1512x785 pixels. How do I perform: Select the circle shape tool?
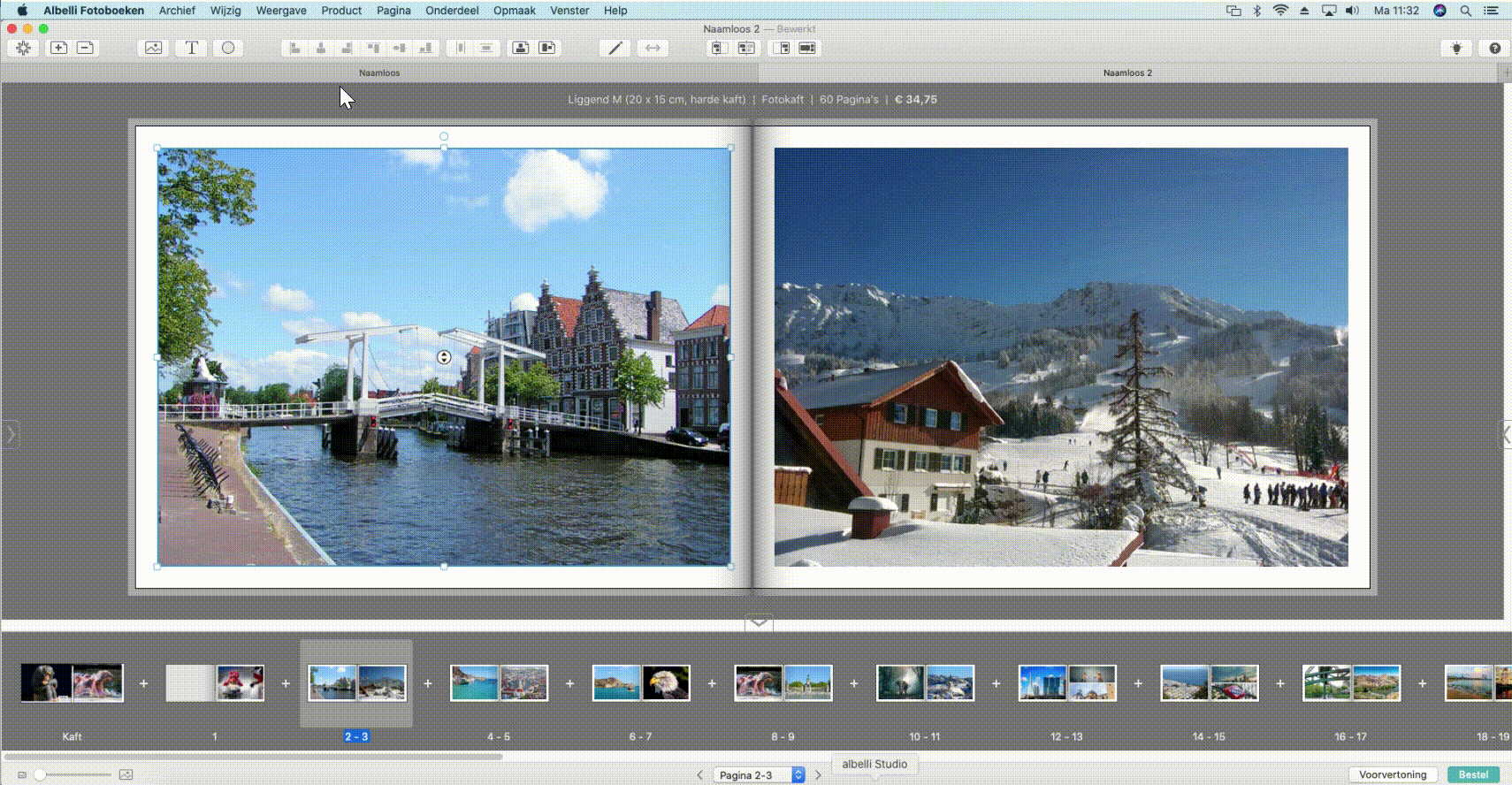(228, 48)
